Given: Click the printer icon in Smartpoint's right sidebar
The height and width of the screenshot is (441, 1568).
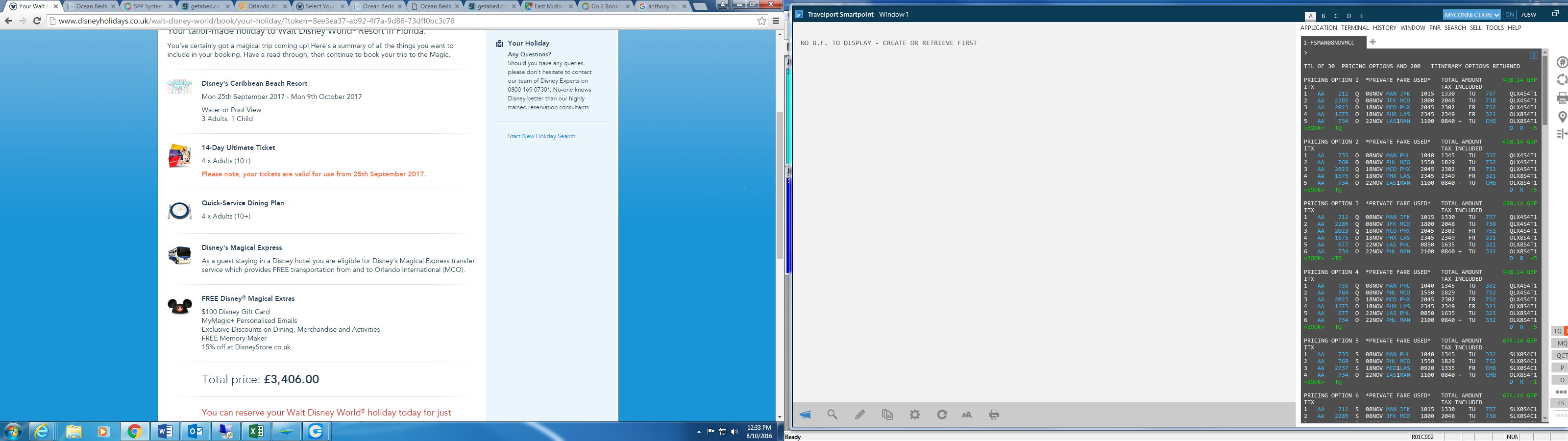Looking at the screenshot, I should [x=1562, y=98].
